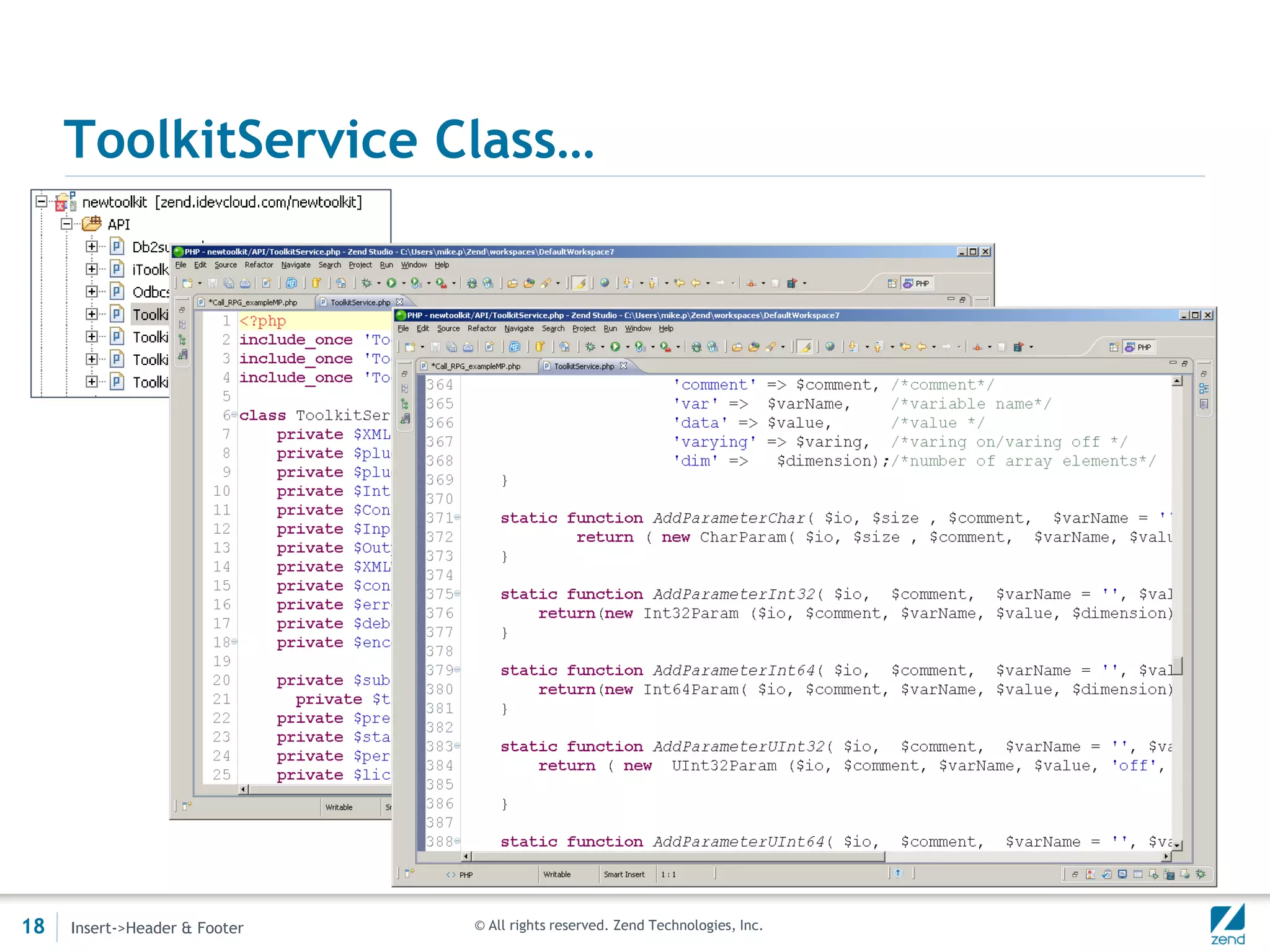The height and width of the screenshot is (952, 1270).
Task: Click cursor position '1 : 1' in status bar
Action: 668,875
